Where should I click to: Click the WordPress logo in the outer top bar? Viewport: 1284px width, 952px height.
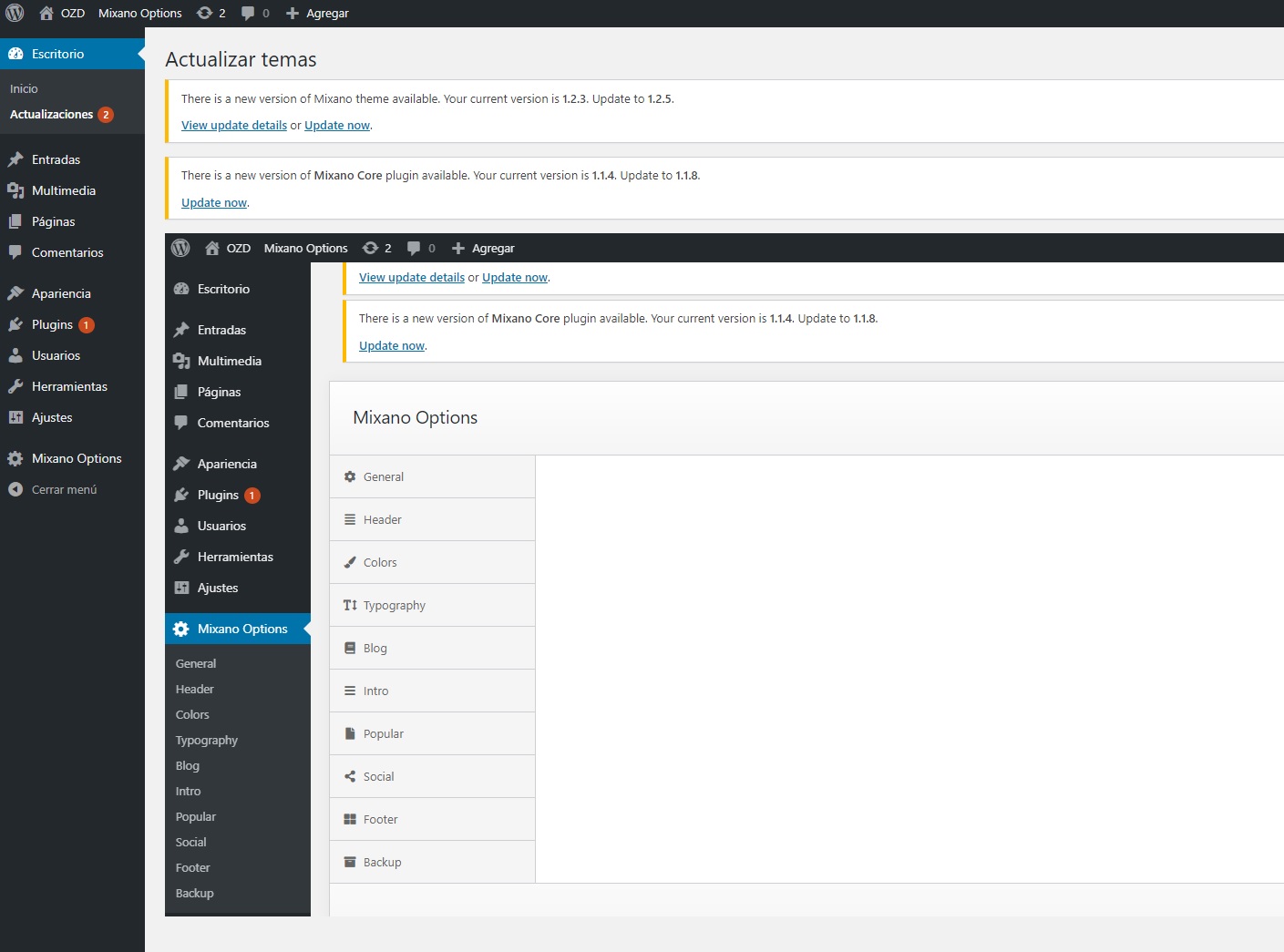(15, 14)
